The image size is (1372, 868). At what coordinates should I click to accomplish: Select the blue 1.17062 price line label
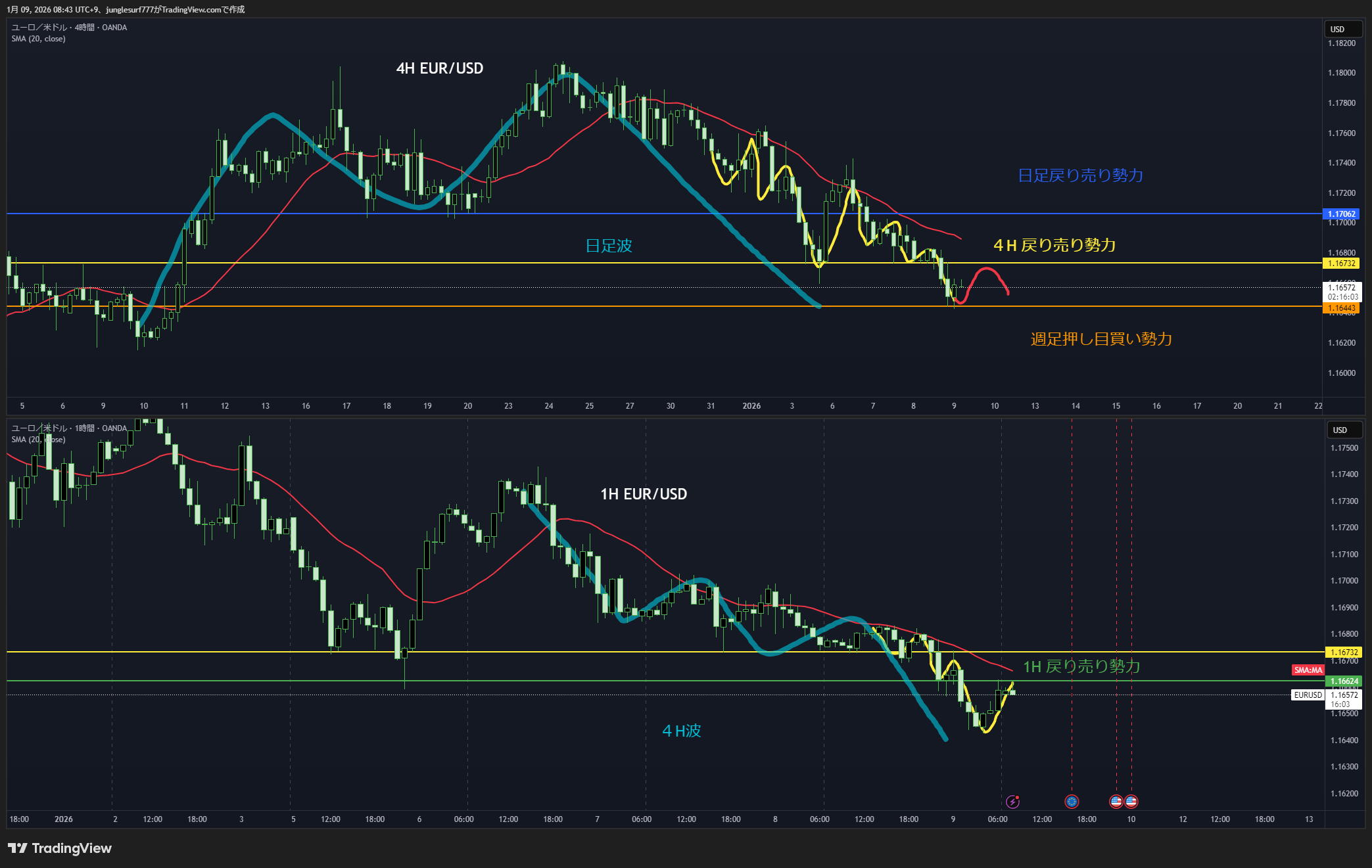[1341, 214]
